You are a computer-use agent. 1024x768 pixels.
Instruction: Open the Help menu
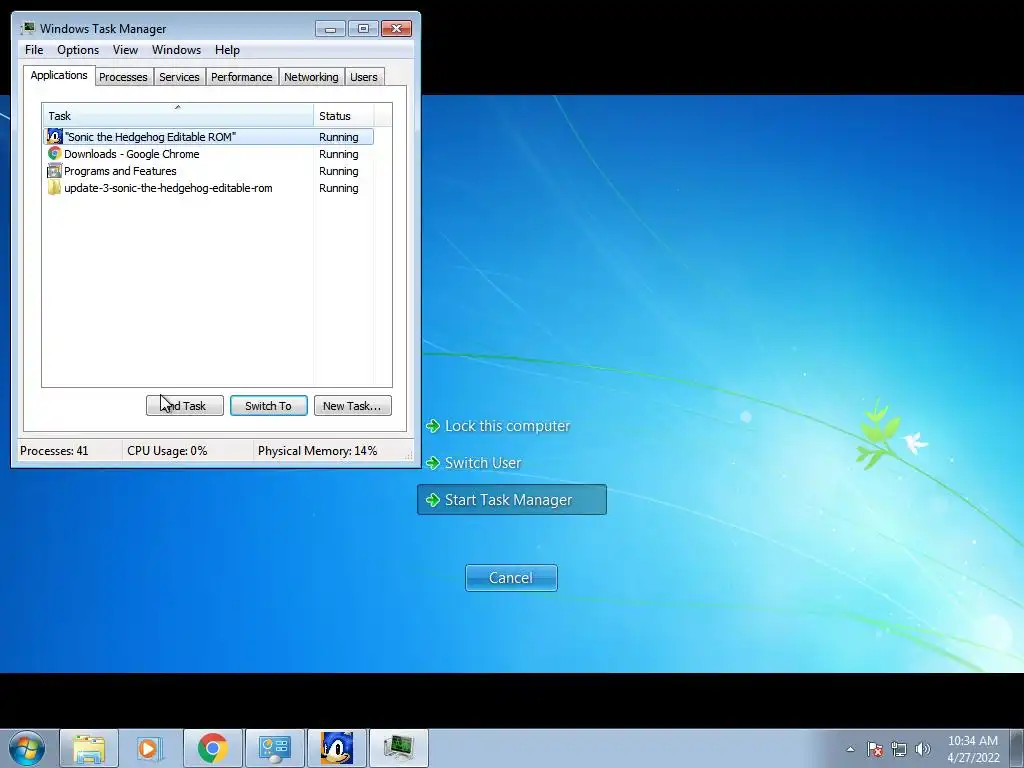click(x=227, y=50)
